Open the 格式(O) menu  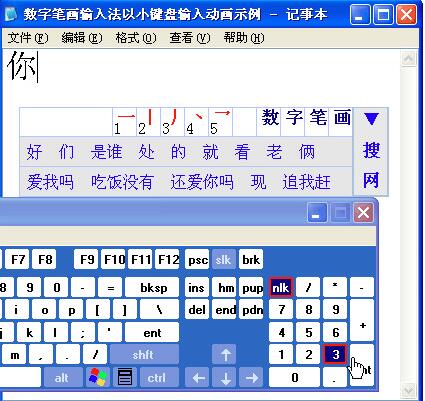pos(135,38)
